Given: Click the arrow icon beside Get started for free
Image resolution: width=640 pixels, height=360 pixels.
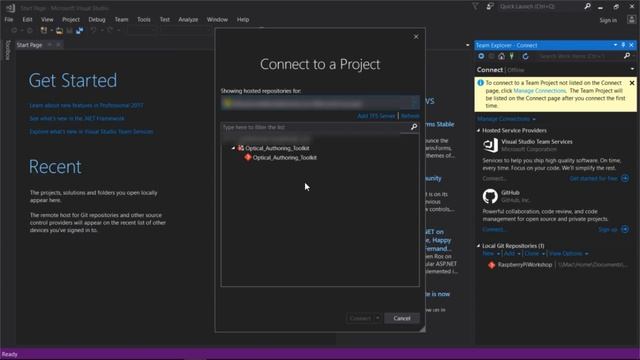Looking at the screenshot, I should tap(625, 178).
